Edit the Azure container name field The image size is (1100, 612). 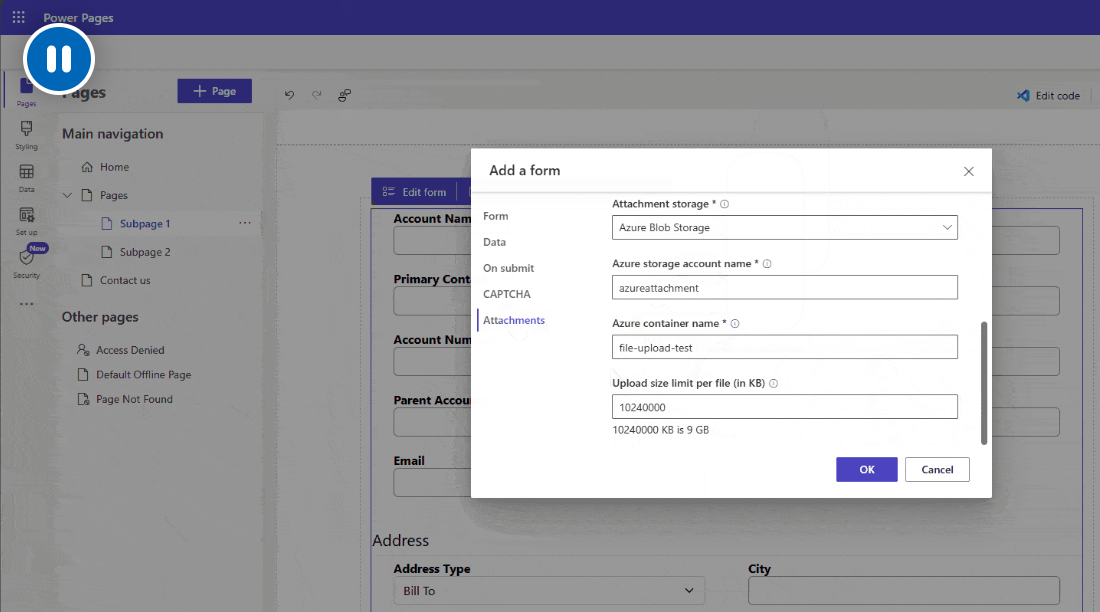click(x=784, y=347)
